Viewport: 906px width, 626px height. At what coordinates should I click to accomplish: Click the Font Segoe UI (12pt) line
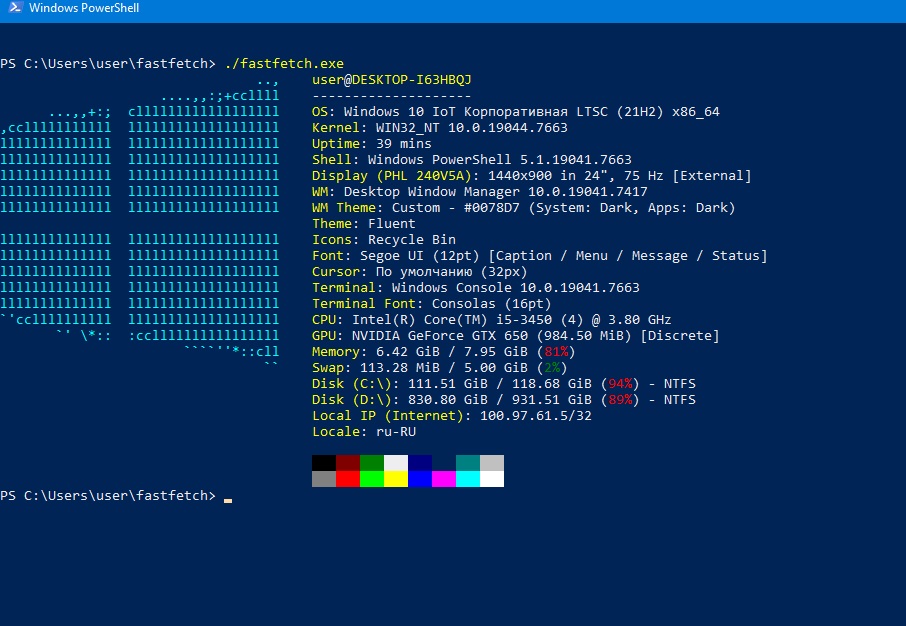coord(540,255)
